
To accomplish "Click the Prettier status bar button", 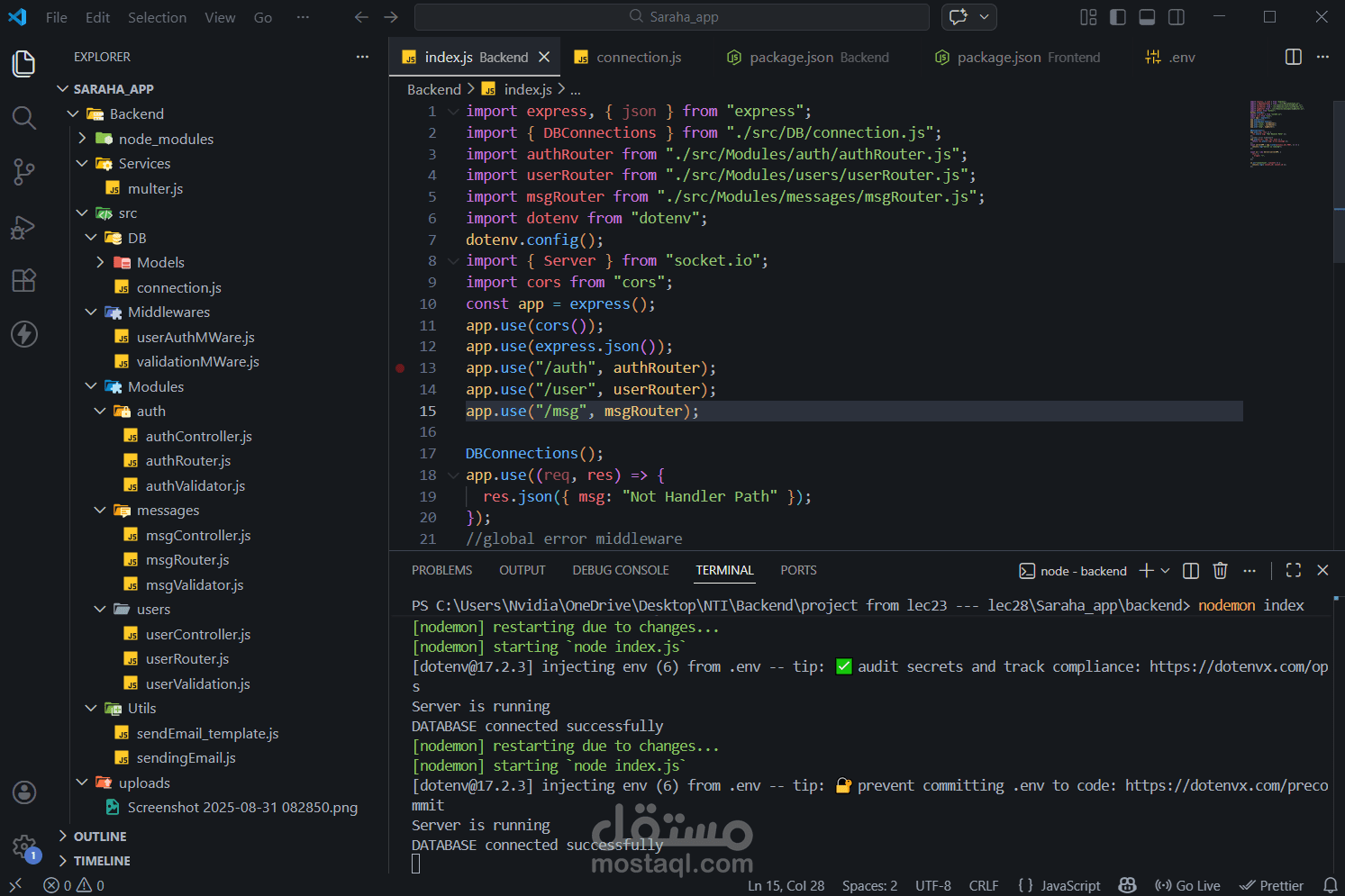I will 1271,885.
